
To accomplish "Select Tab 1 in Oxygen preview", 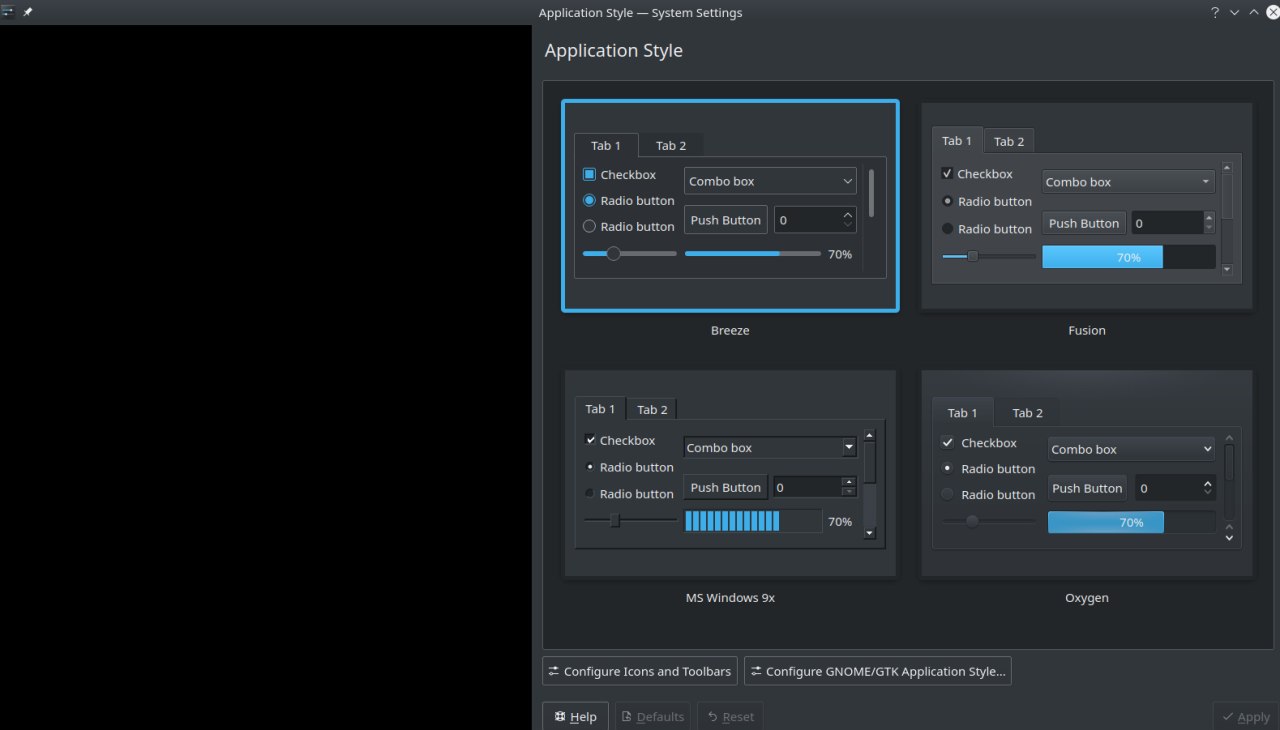I will point(963,412).
